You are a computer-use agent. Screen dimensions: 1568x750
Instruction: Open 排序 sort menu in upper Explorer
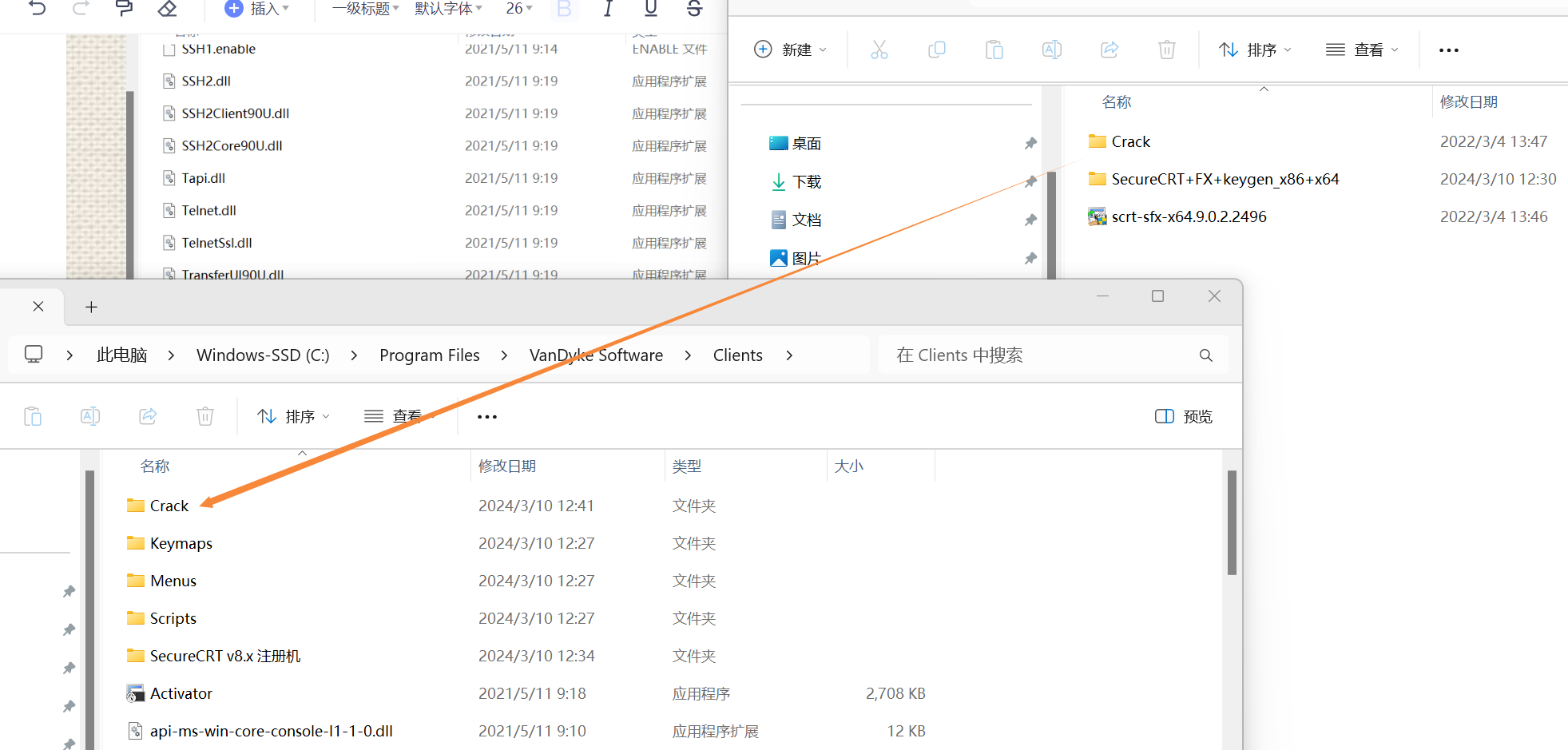(1255, 50)
